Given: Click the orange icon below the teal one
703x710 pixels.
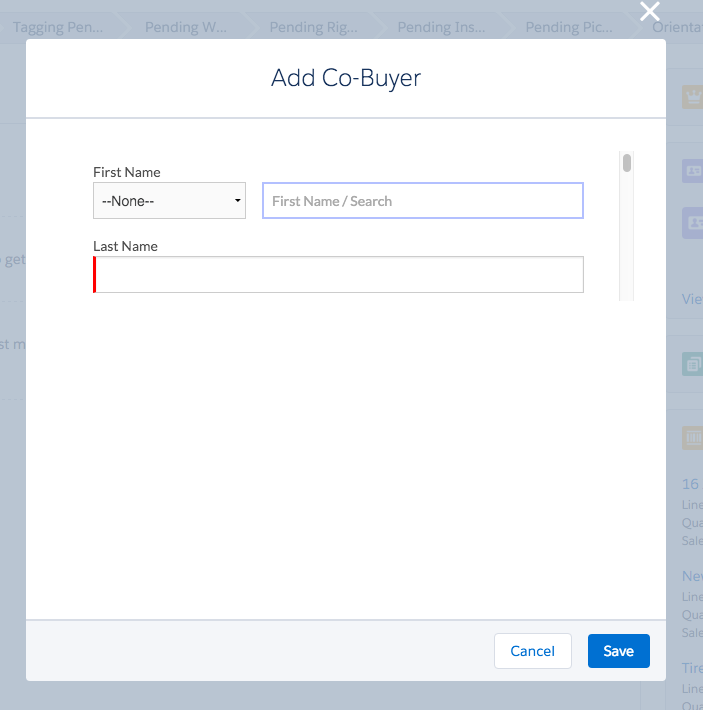Looking at the screenshot, I should click(x=692, y=437).
